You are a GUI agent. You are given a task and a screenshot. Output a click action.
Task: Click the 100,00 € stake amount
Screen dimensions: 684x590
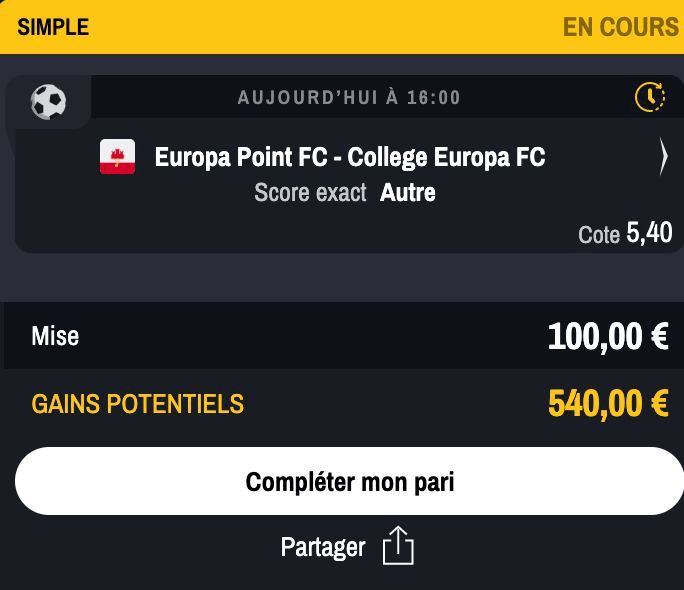pos(608,336)
